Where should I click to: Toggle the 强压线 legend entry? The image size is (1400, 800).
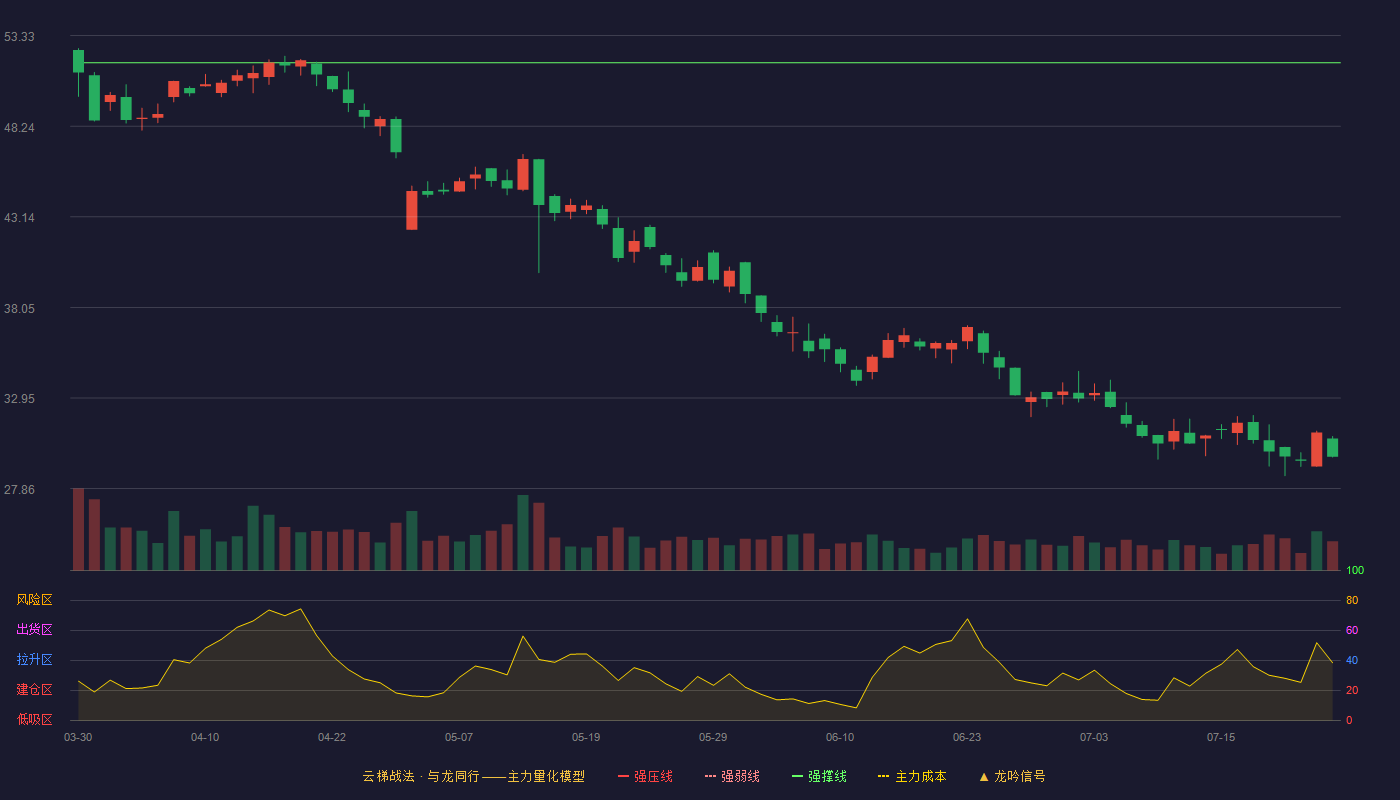click(645, 776)
